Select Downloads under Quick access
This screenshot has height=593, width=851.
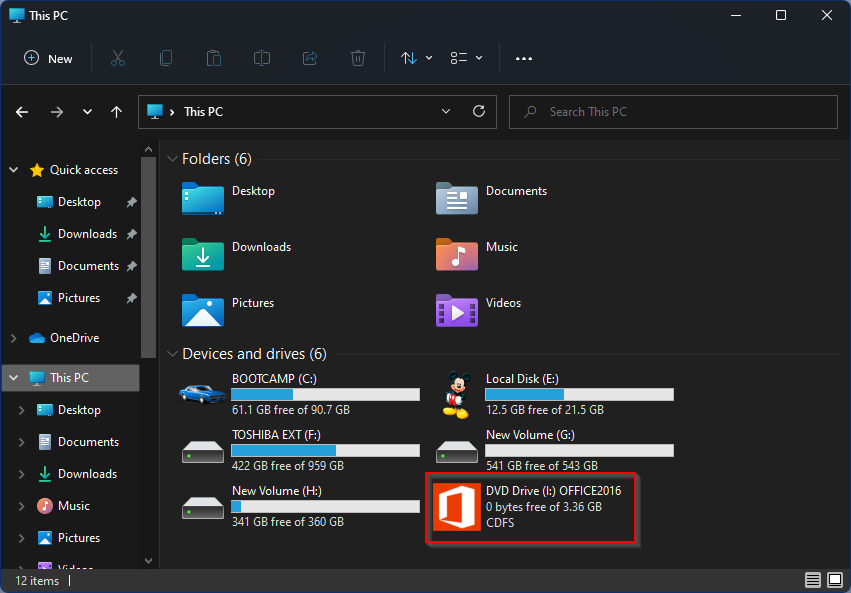(x=87, y=234)
